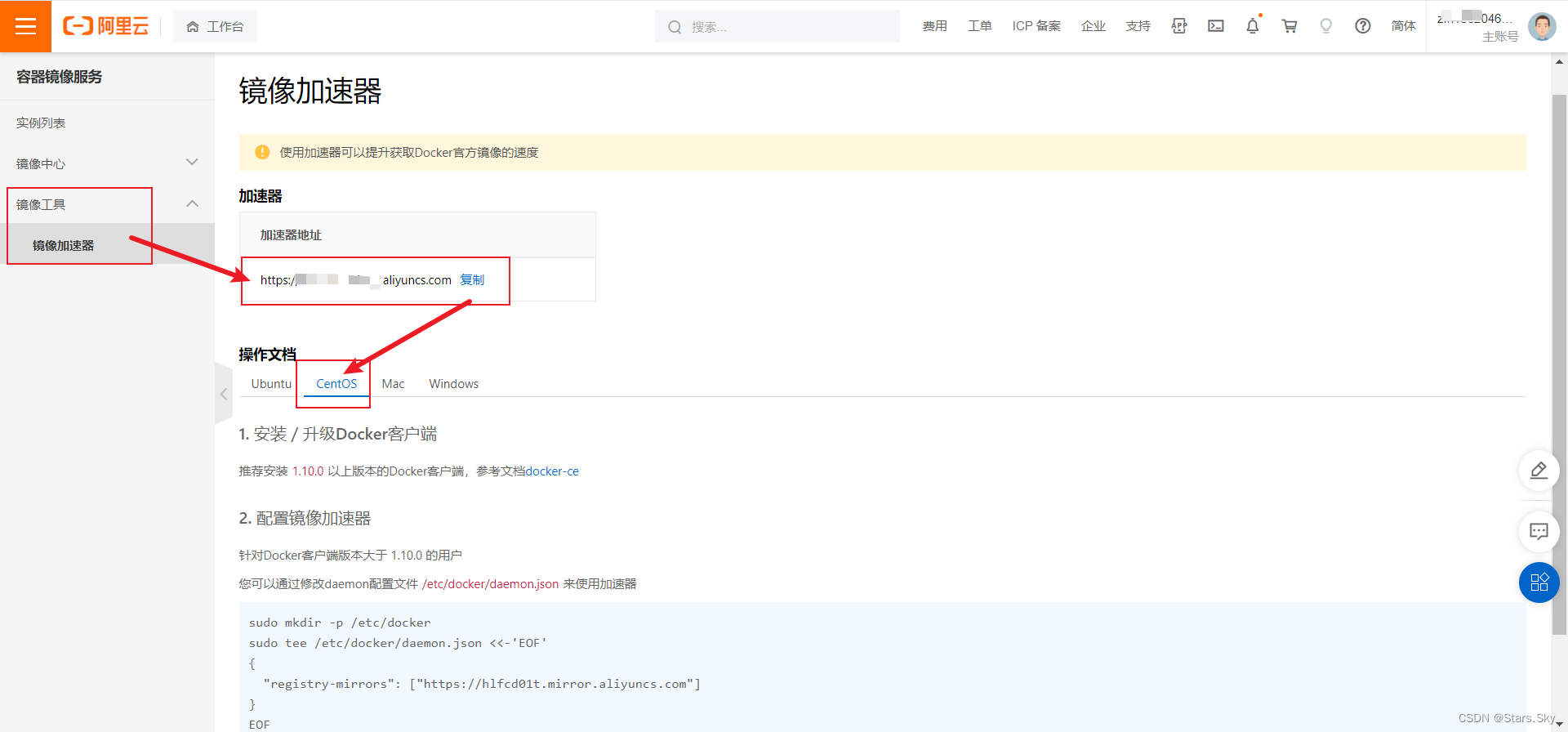Click the 复制 copy link
1568x732 pixels.
[472, 279]
